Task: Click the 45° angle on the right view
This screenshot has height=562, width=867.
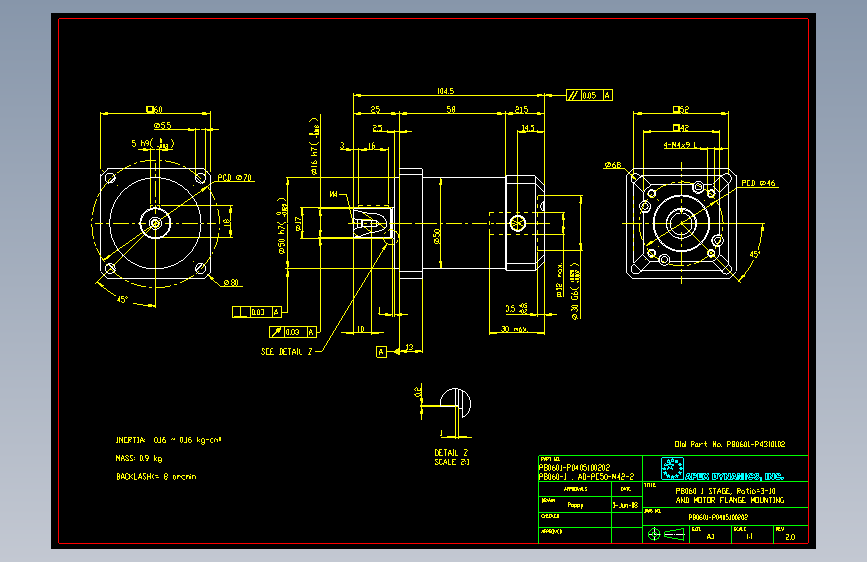Action: [755, 254]
